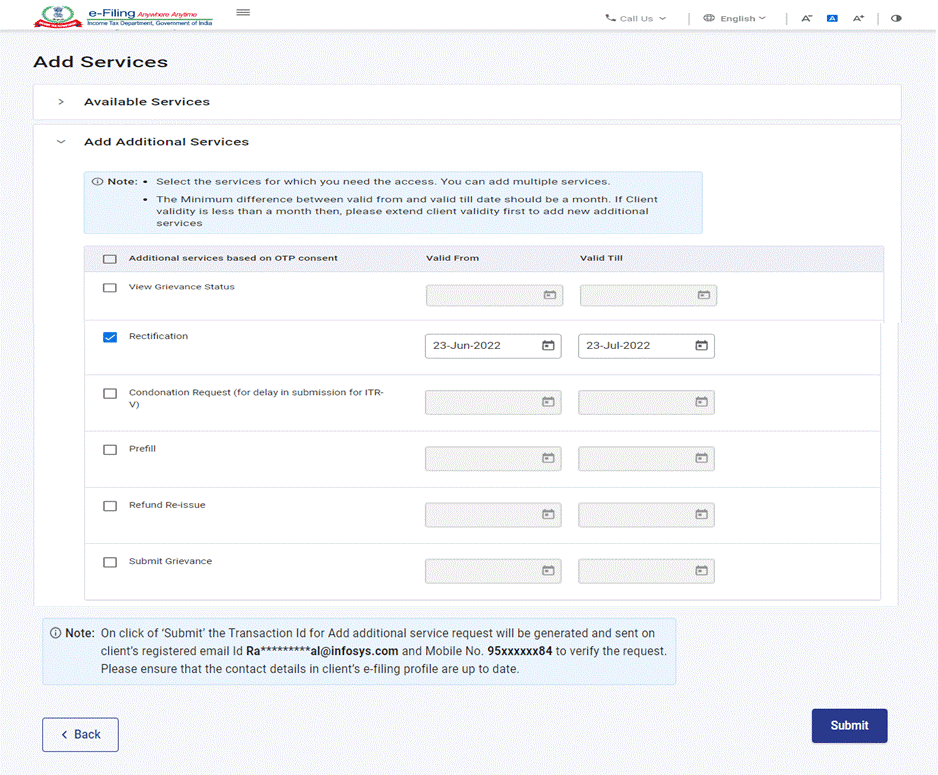
Task: Open calendar for Rectification Valid Till date
Action: click(x=701, y=346)
